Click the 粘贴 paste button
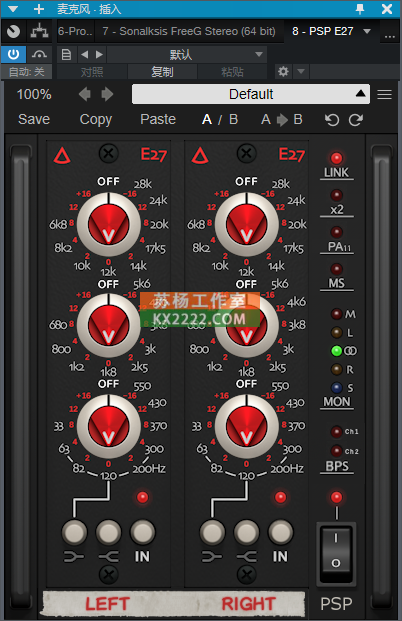 232,72
